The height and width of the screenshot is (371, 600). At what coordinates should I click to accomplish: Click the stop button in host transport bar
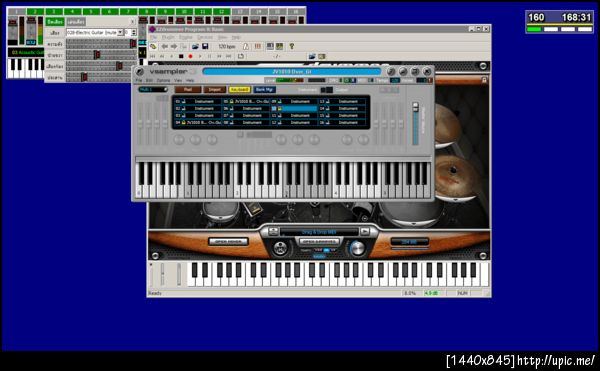(181, 56)
